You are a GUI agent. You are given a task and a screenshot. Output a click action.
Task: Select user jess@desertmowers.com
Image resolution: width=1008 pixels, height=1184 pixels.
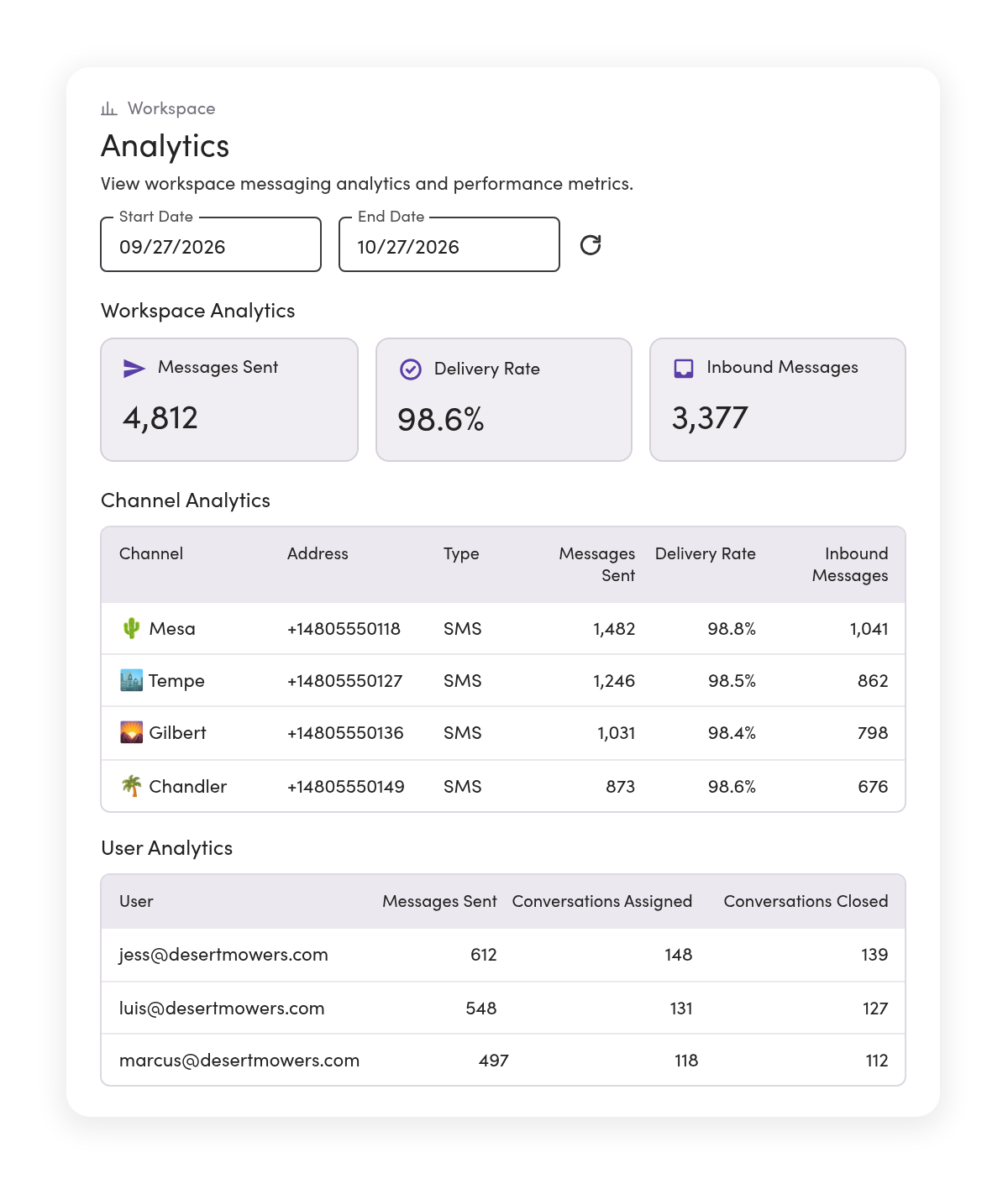tap(223, 955)
